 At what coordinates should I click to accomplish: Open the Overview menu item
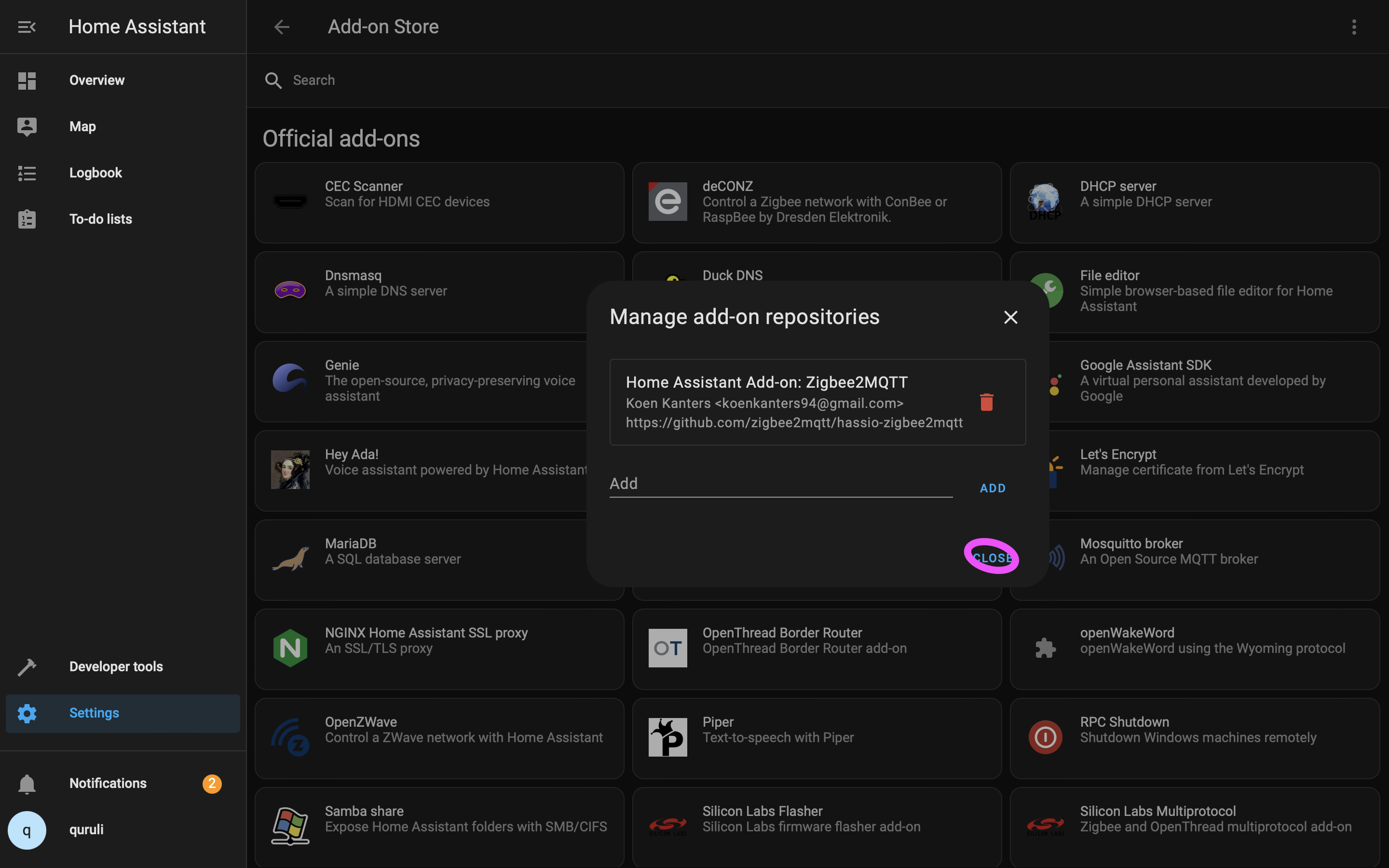(96, 81)
